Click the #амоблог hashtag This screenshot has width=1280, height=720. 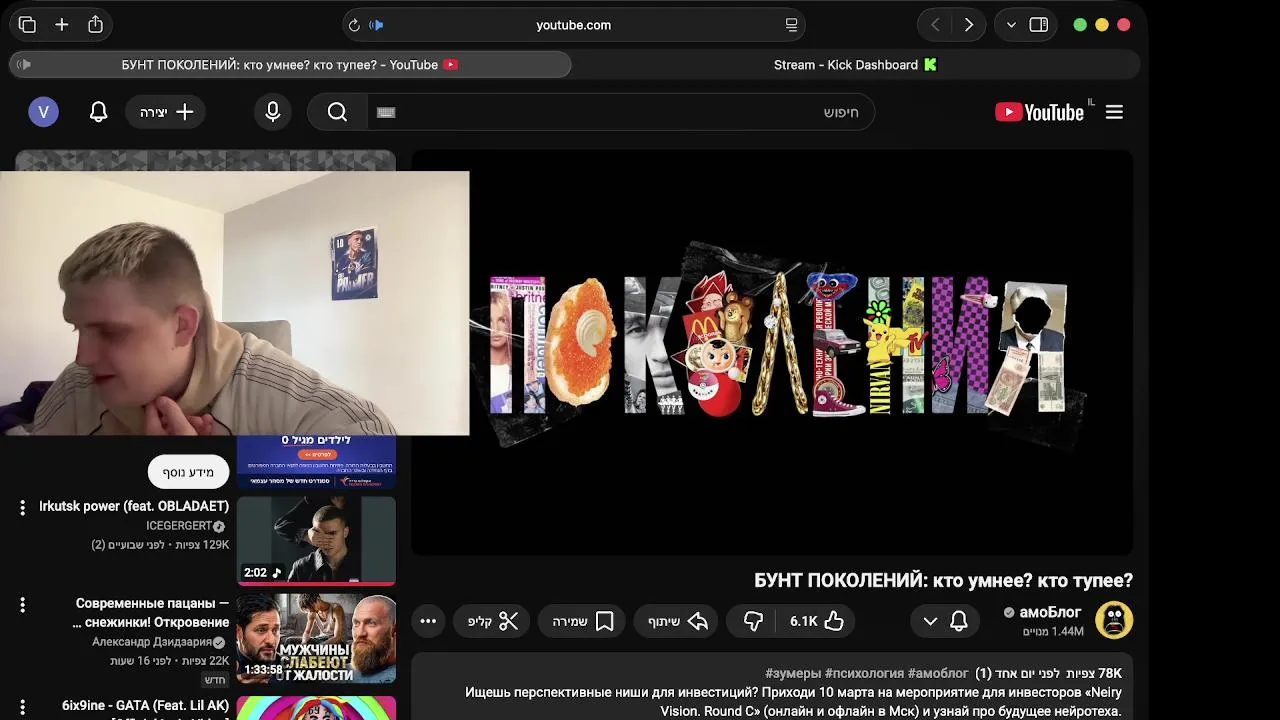(x=938, y=674)
